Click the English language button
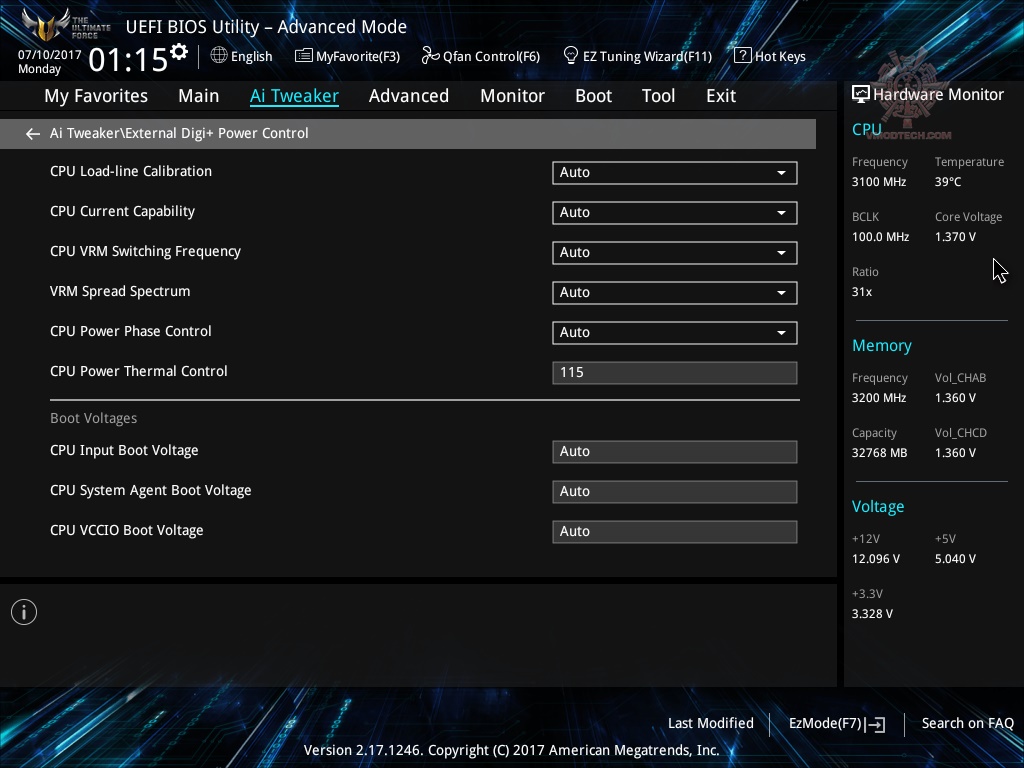Viewport: 1024px width, 768px height. (x=242, y=56)
